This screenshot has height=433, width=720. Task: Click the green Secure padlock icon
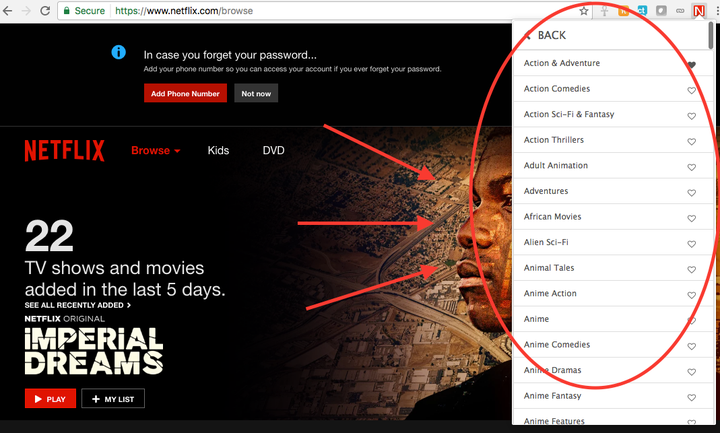pyautogui.click(x=65, y=11)
